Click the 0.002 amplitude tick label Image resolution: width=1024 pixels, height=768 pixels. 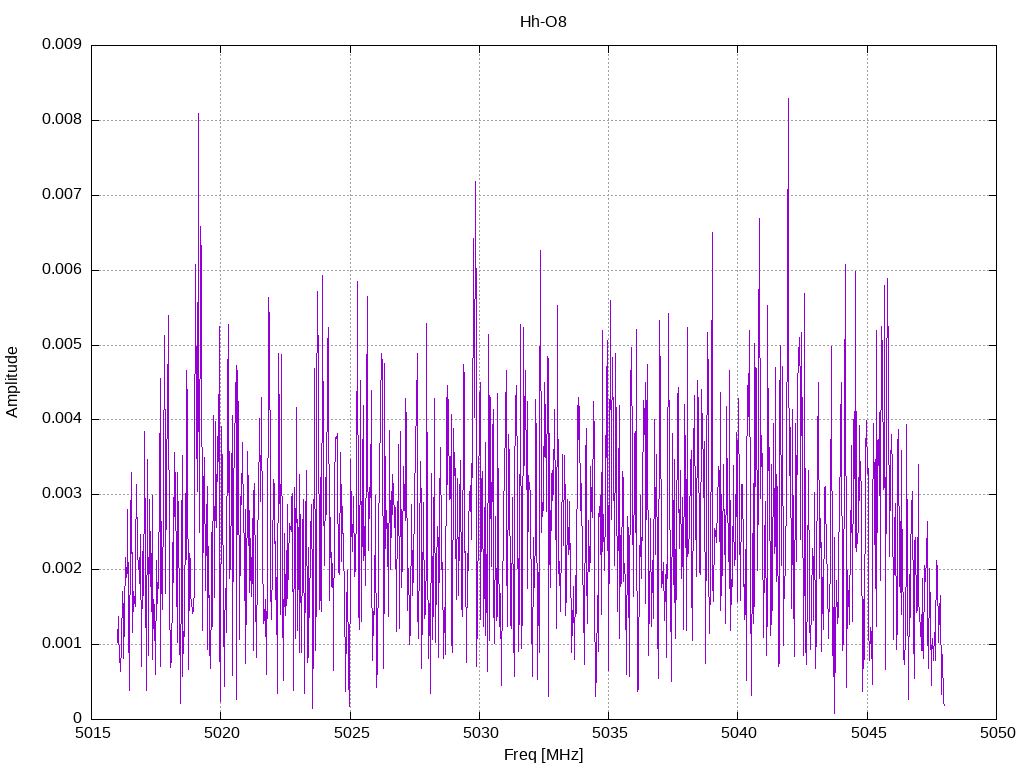pyautogui.click(x=61, y=569)
